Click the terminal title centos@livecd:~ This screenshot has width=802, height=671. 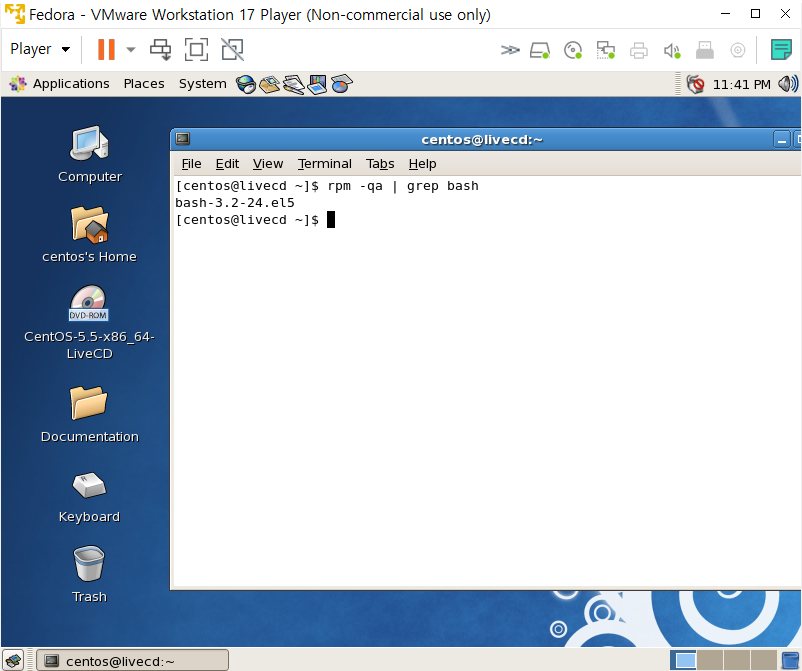pyautogui.click(x=482, y=140)
